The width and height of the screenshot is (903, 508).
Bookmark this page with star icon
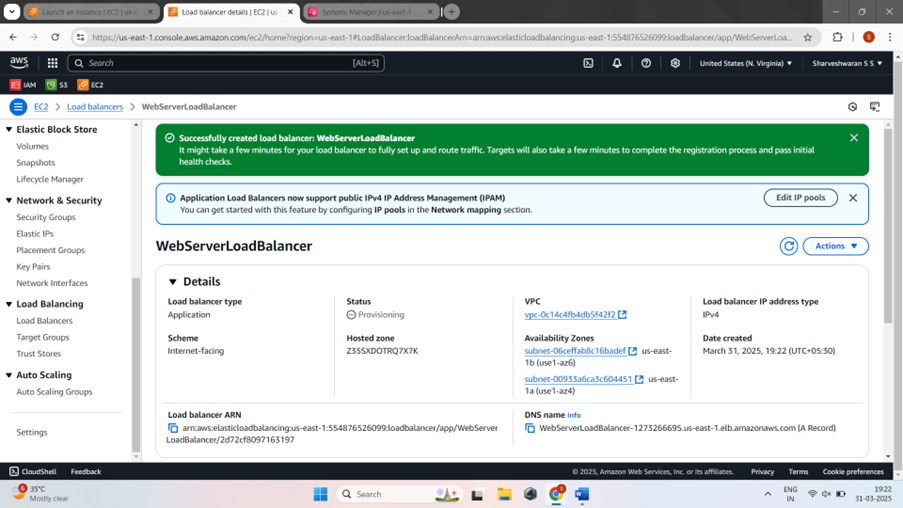pyautogui.click(x=807, y=37)
